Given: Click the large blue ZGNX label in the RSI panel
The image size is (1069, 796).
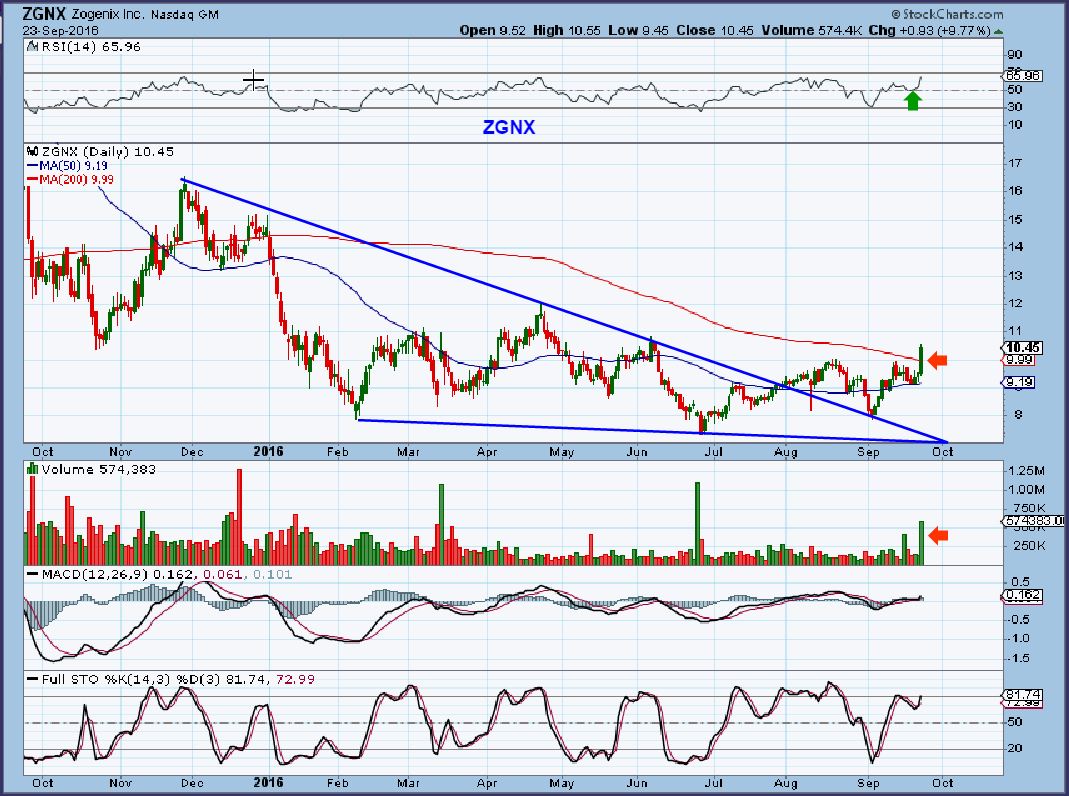Looking at the screenshot, I should pyautogui.click(x=509, y=127).
